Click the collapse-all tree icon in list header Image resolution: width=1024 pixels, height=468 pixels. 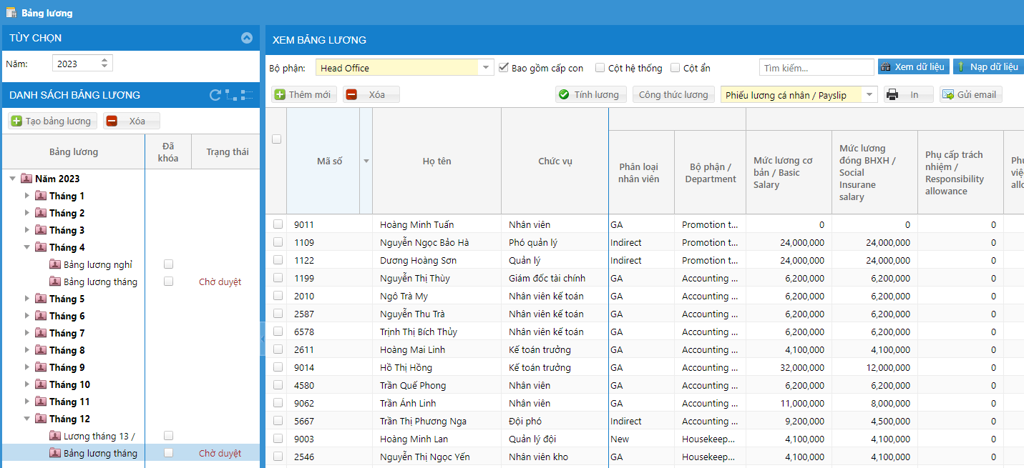point(246,95)
